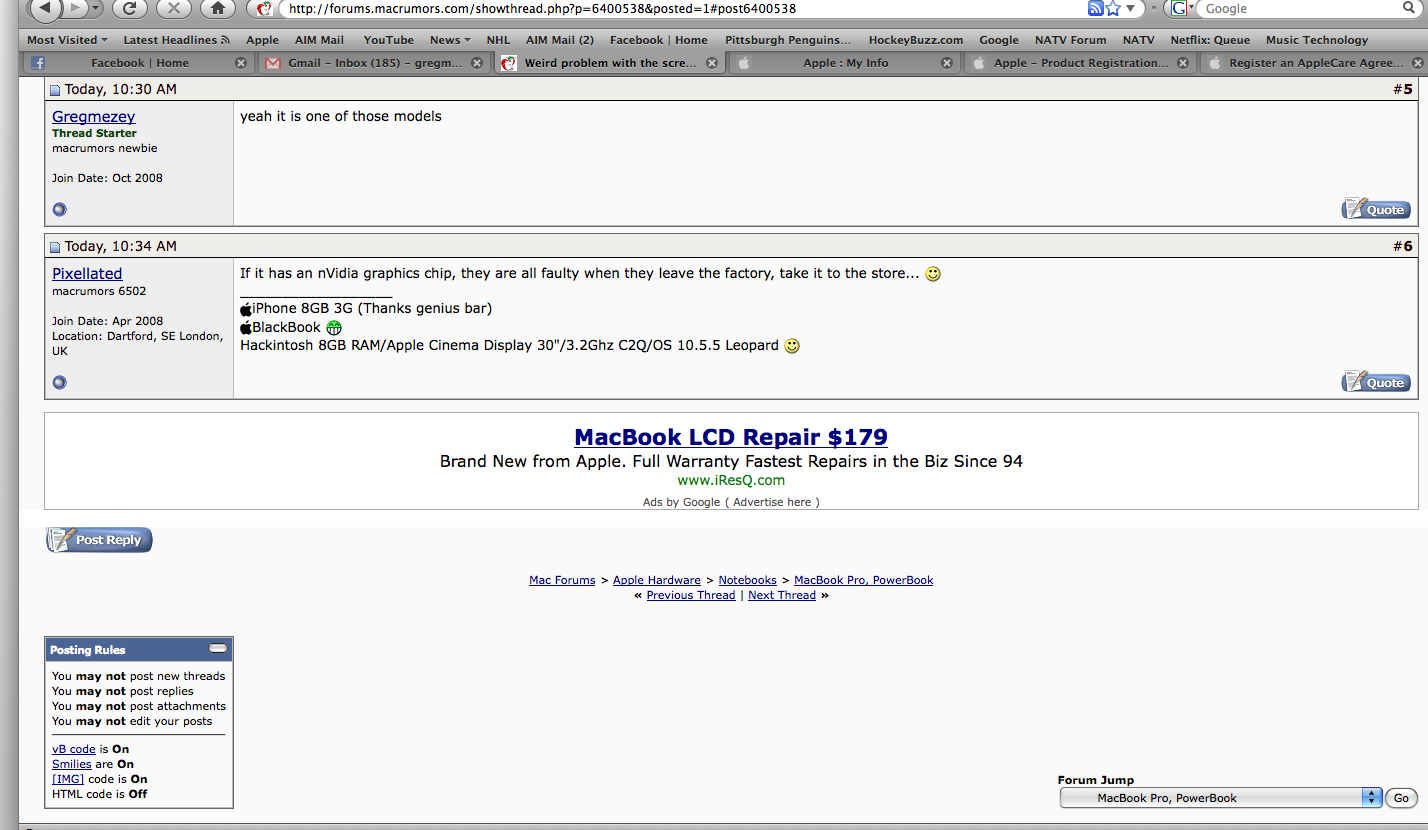Screen dimensions: 1428x830
Task: Open the Music Technology bookmark
Action: tap(1316, 40)
